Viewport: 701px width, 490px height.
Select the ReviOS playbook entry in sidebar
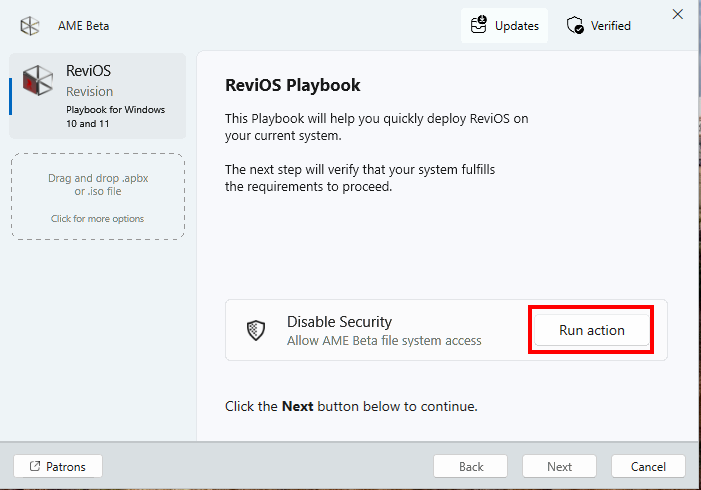click(97, 96)
